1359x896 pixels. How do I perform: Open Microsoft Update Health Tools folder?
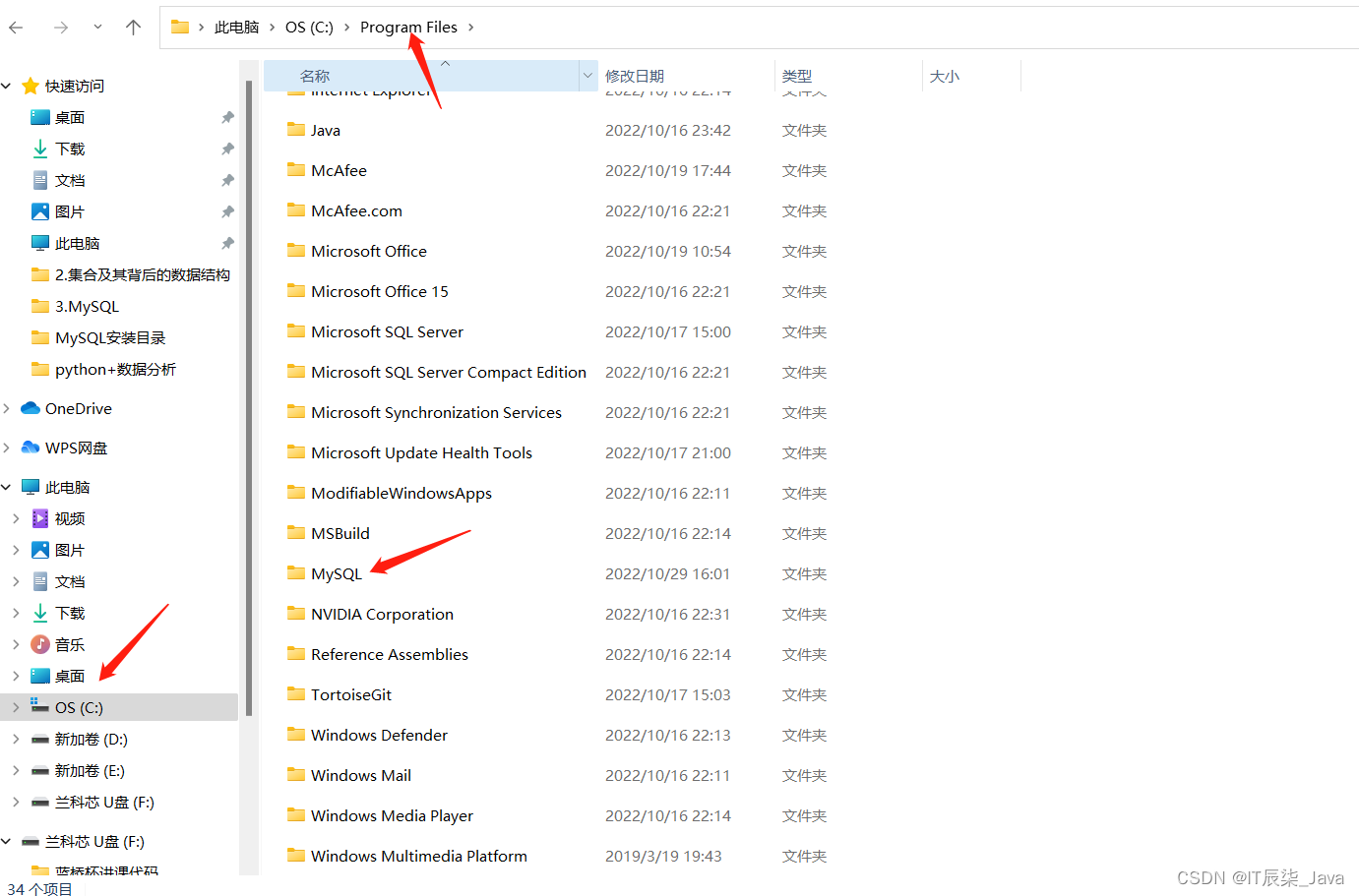tap(421, 452)
